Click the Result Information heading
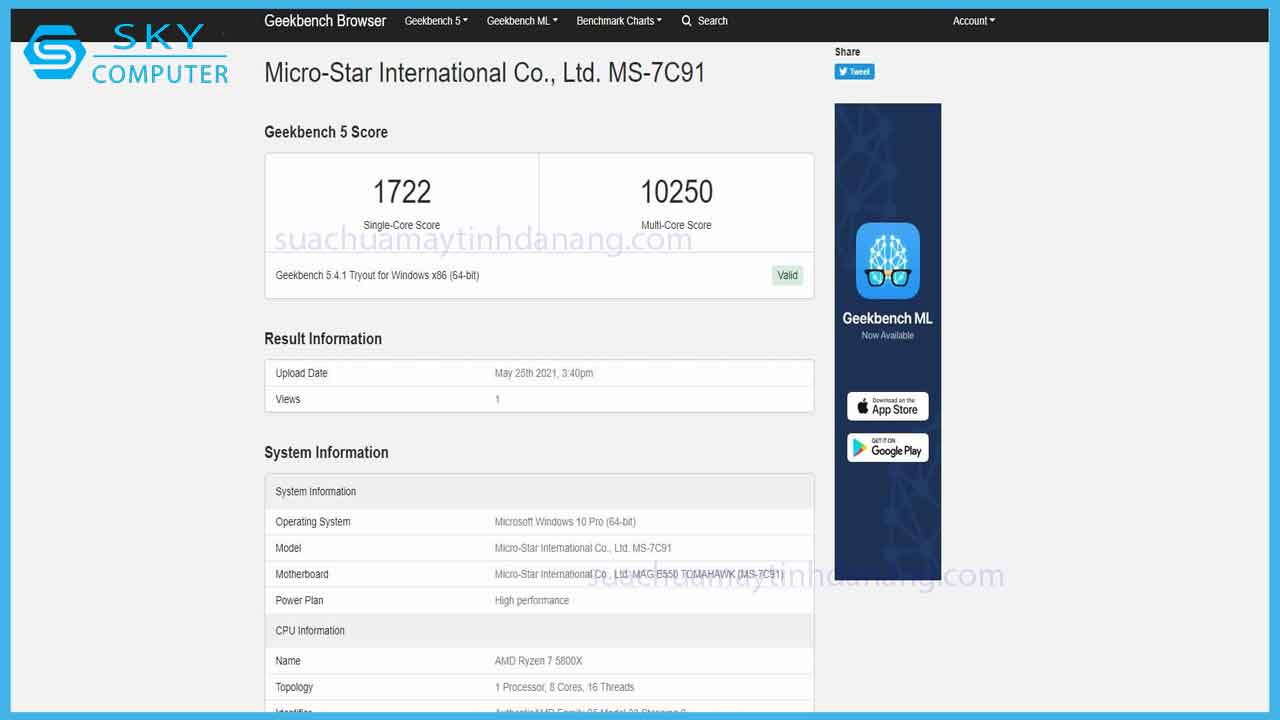 pos(323,339)
